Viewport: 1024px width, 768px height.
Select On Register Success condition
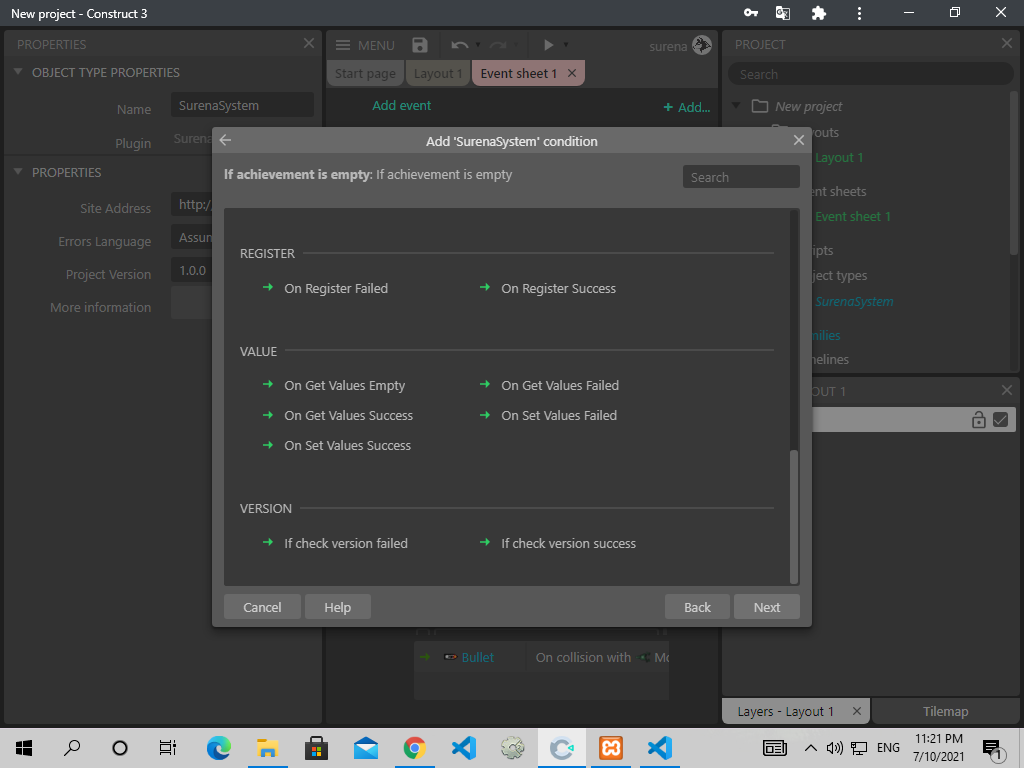558,288
